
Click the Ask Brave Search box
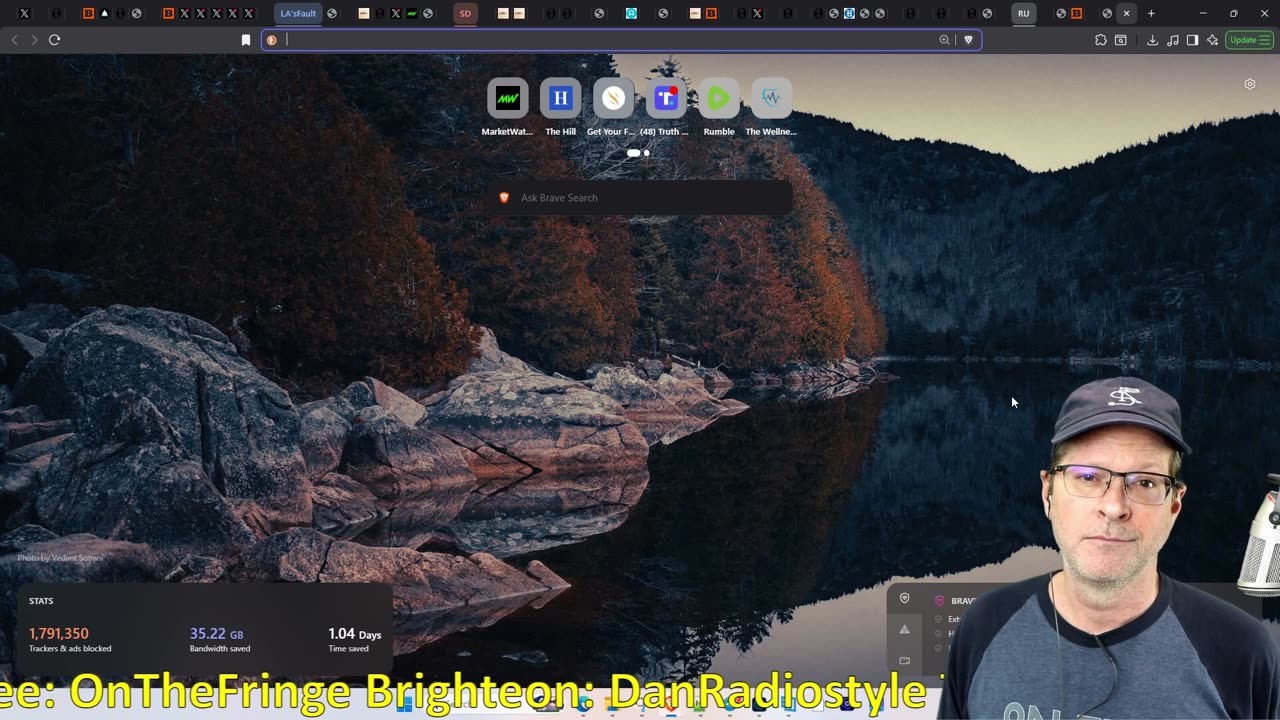(x=641, y=198)
